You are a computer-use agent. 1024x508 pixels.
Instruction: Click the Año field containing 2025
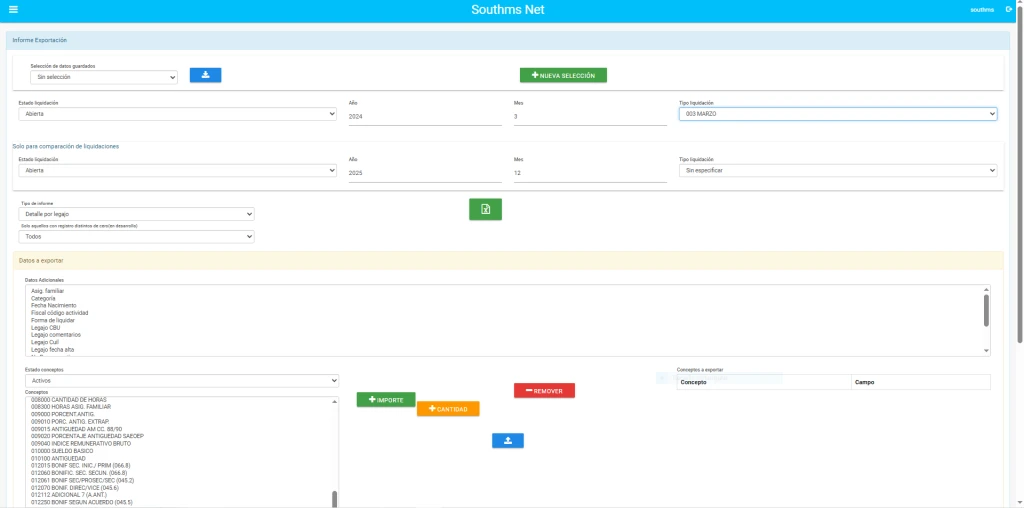pos(425,174)
